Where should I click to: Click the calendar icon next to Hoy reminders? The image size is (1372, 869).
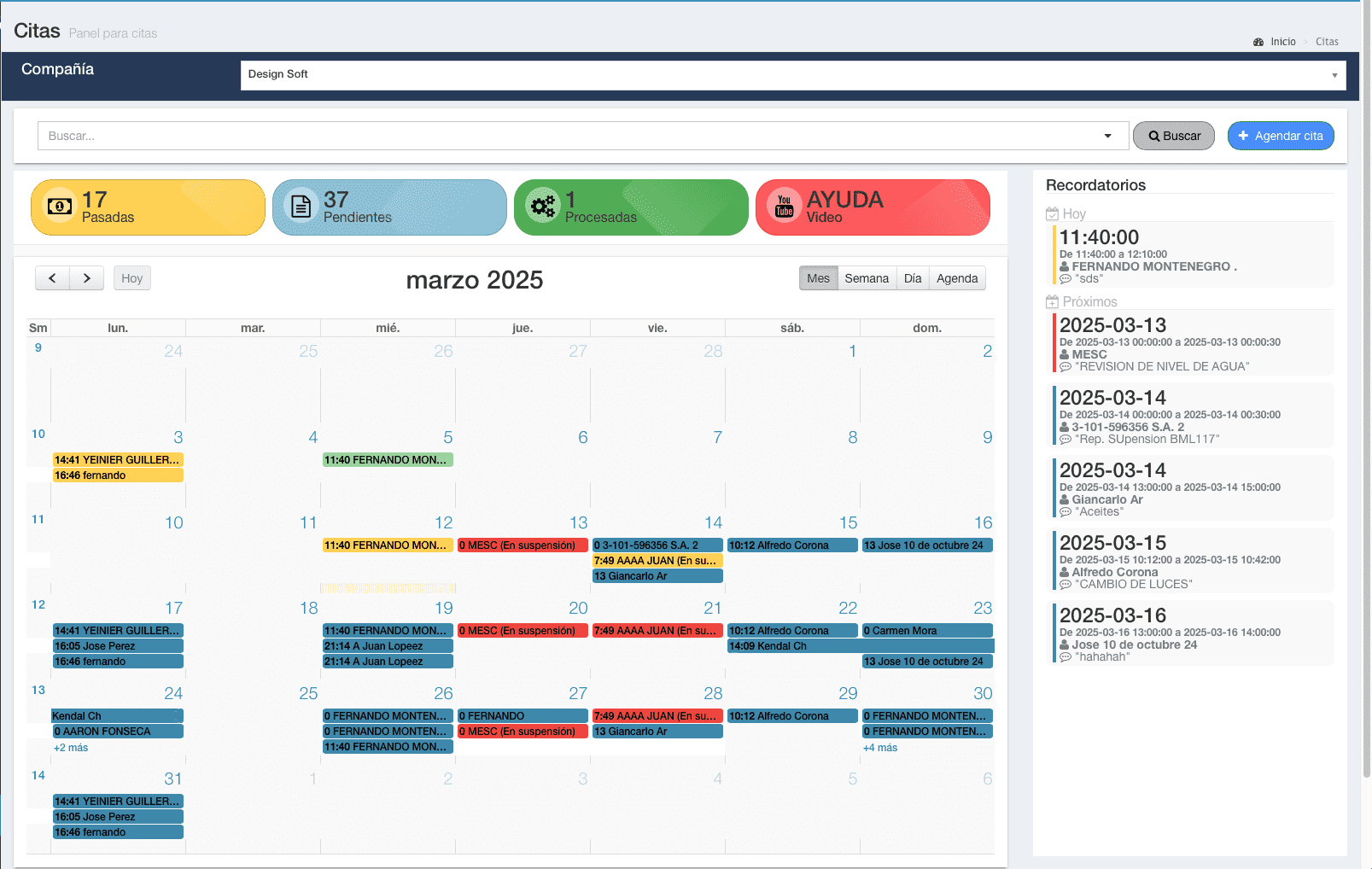pyautogui.click(x=1052, y=214)
